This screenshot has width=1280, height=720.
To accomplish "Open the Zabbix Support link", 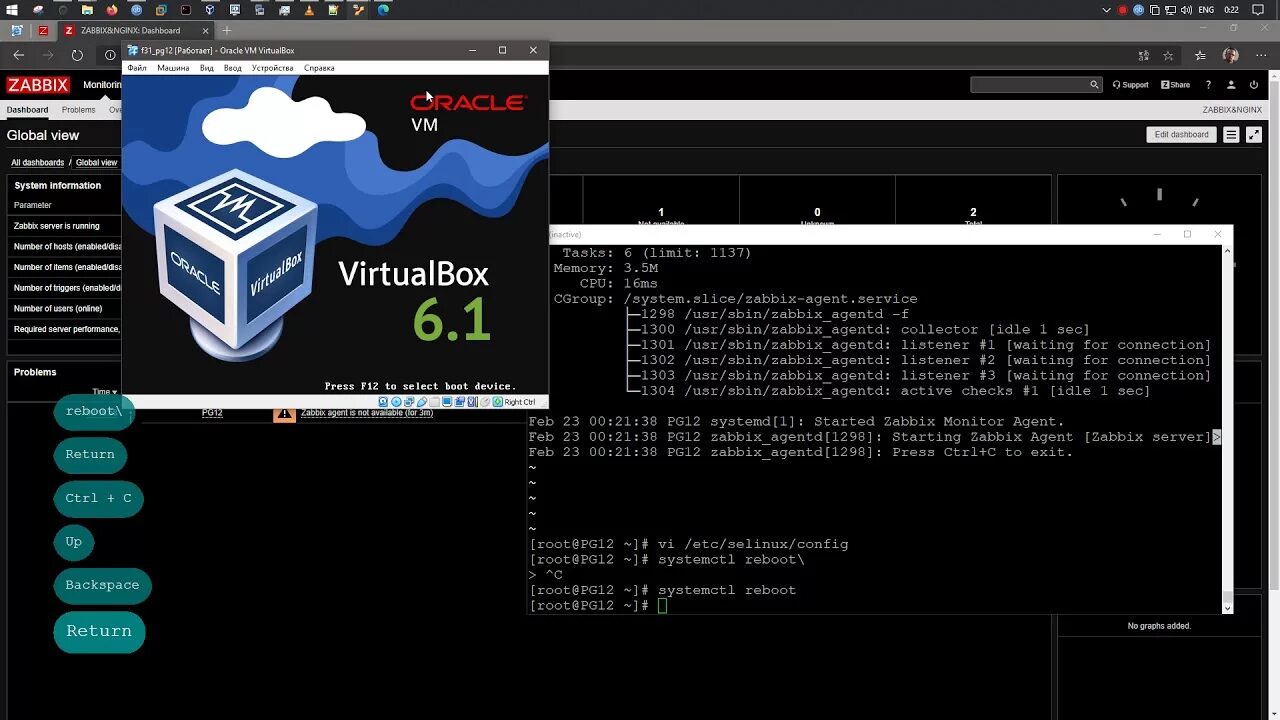I will click(1130, 85).
